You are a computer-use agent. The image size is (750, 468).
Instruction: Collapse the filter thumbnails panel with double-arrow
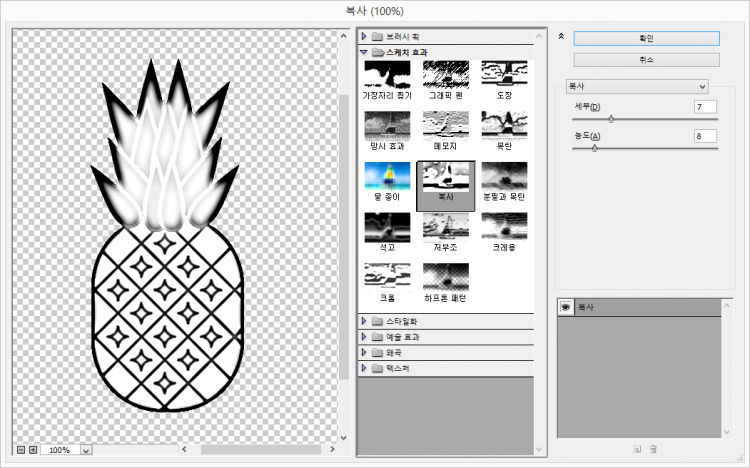(x=562, y=36)
